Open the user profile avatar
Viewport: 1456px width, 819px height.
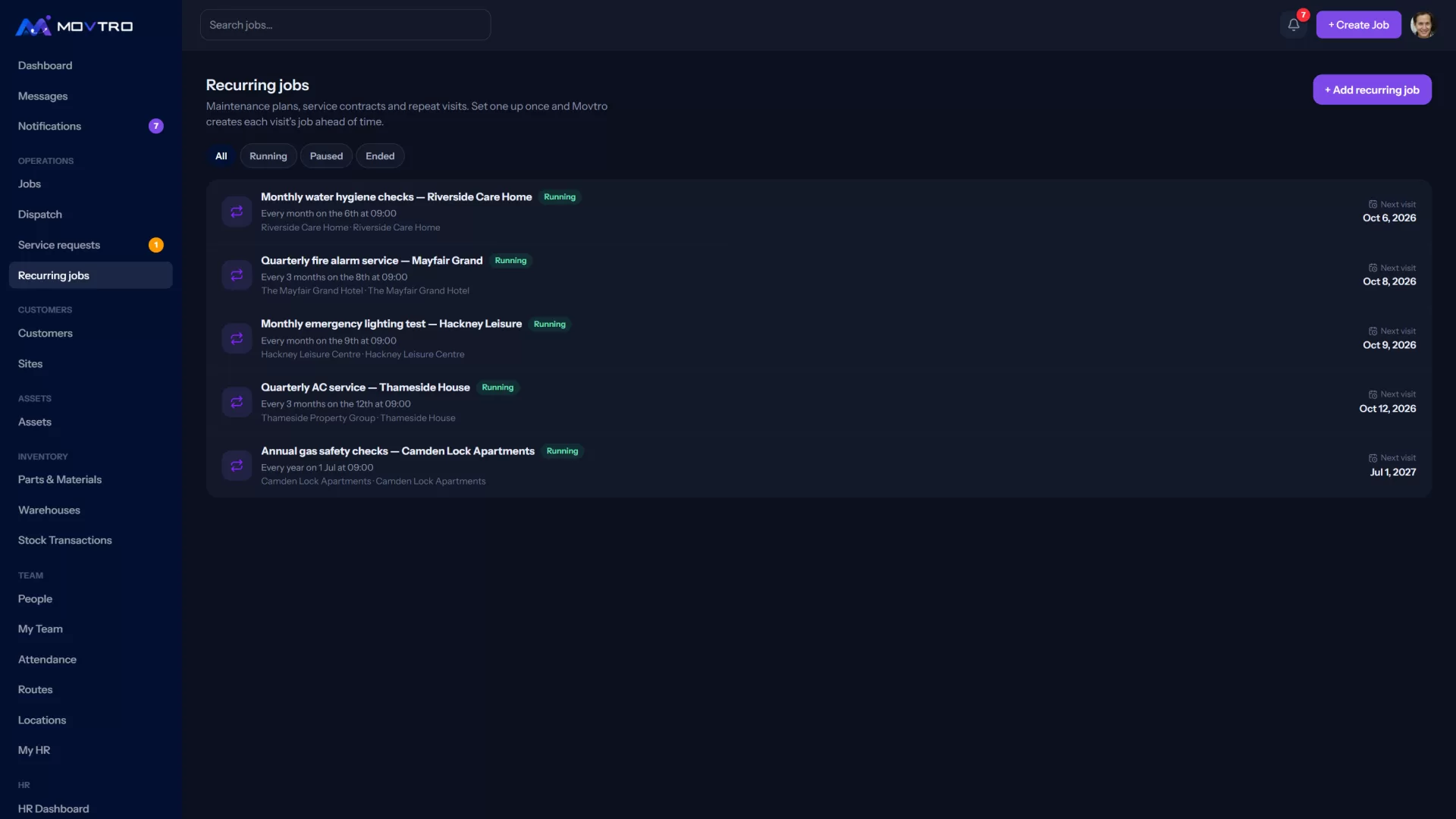(1423, 24)
